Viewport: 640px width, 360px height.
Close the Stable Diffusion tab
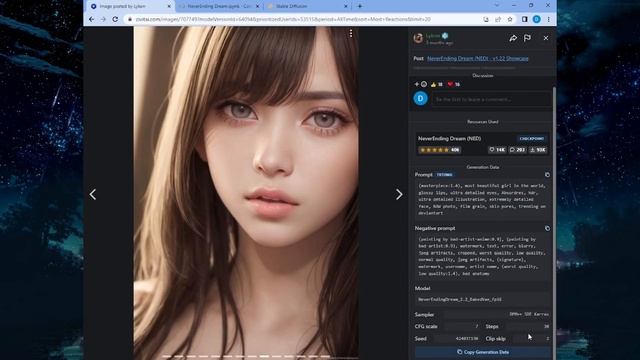pos(346,7)
